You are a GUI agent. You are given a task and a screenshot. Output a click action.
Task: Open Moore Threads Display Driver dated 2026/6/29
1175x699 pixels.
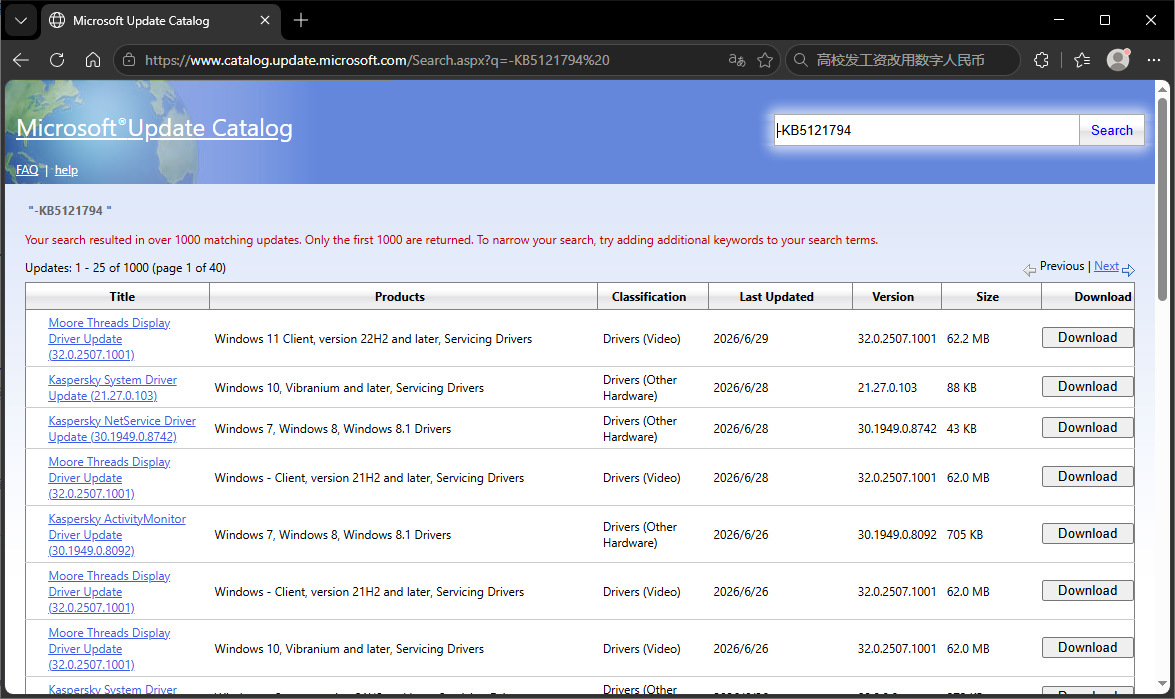tap(109, 339)
